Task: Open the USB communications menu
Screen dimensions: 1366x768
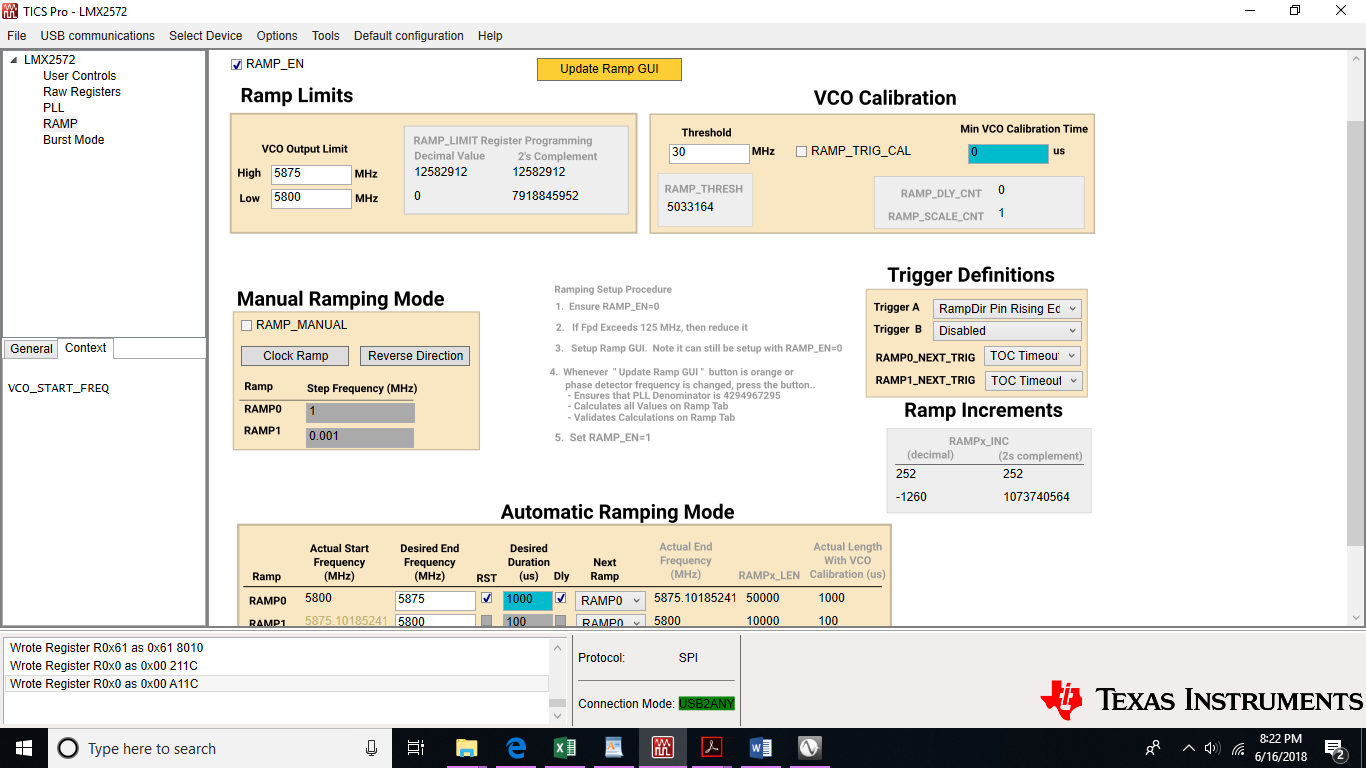Action: pyautogui.click(x=98, y=36)
